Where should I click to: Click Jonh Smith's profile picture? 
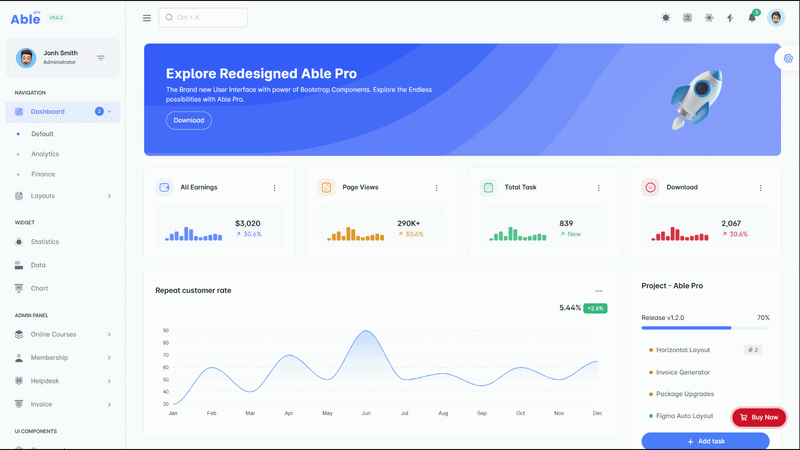(x=26, y=58)
